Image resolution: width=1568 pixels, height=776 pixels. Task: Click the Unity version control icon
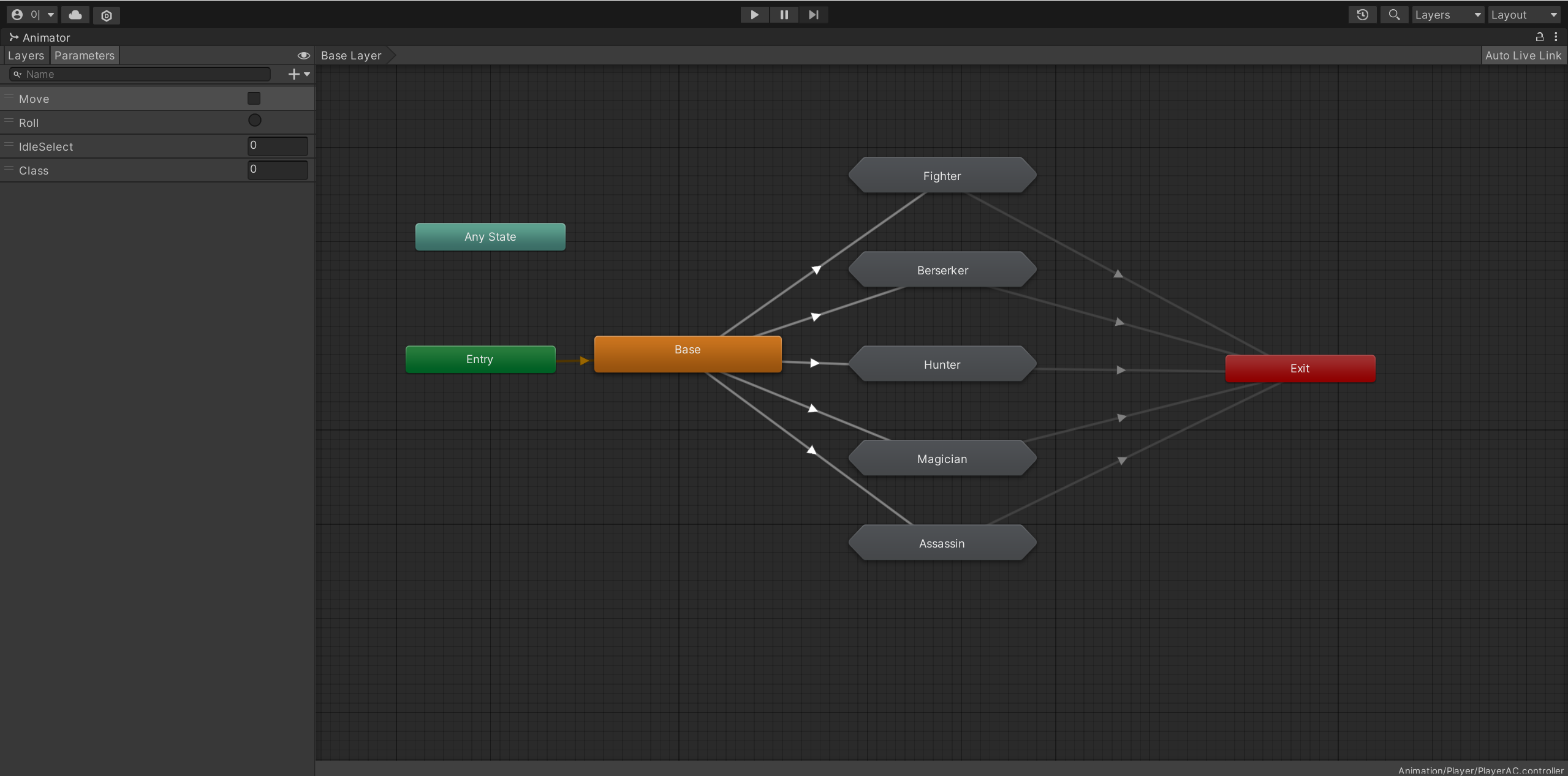[107, 15]
